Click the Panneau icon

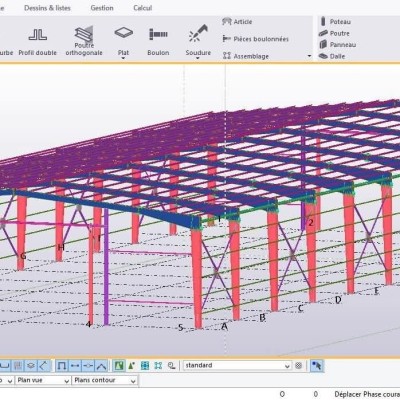coord(323,44)
